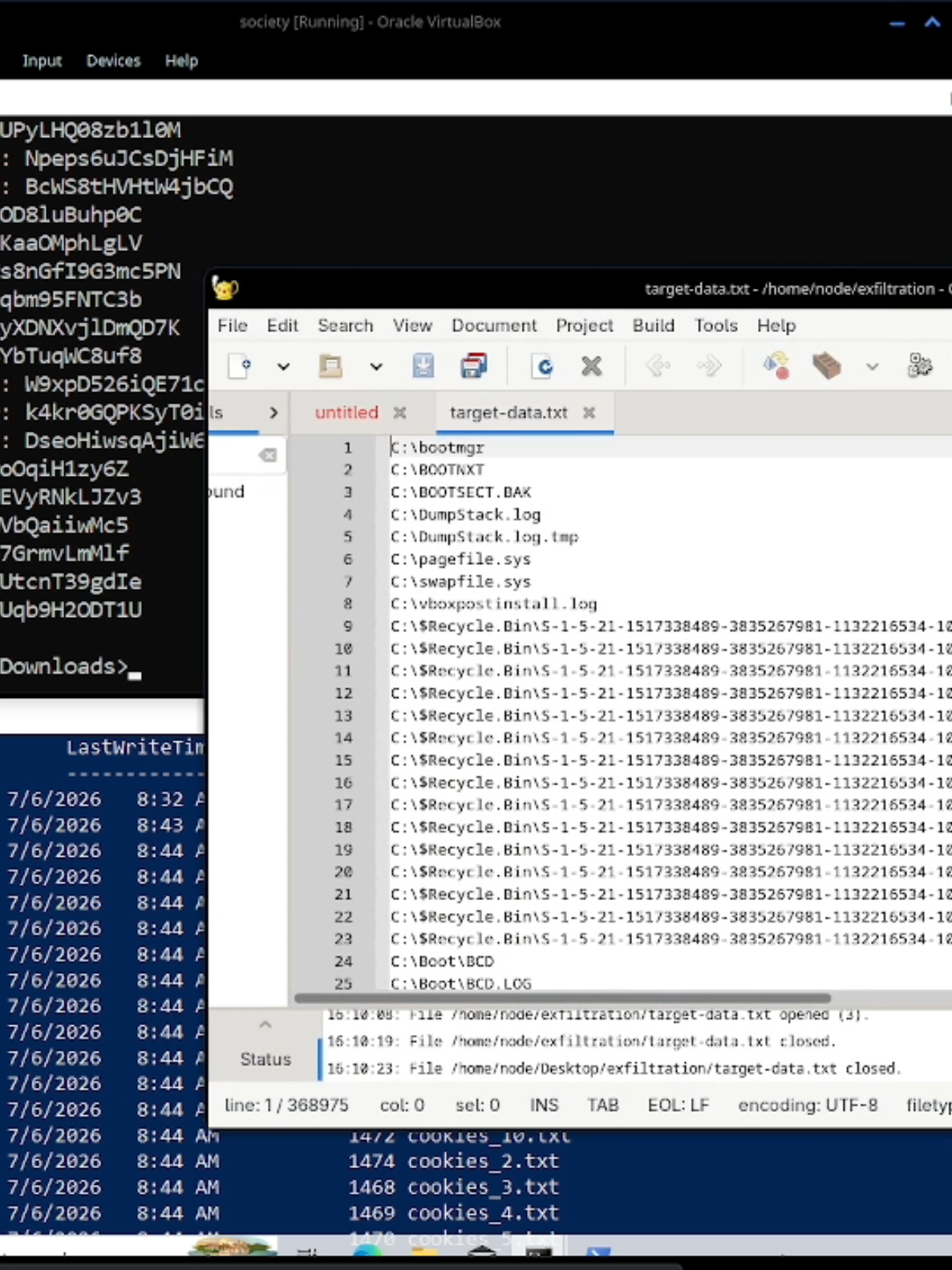Click the New file icon in Geany toolbar
This screenshot has width=952, height=1270.
click(x=240, y=367)
